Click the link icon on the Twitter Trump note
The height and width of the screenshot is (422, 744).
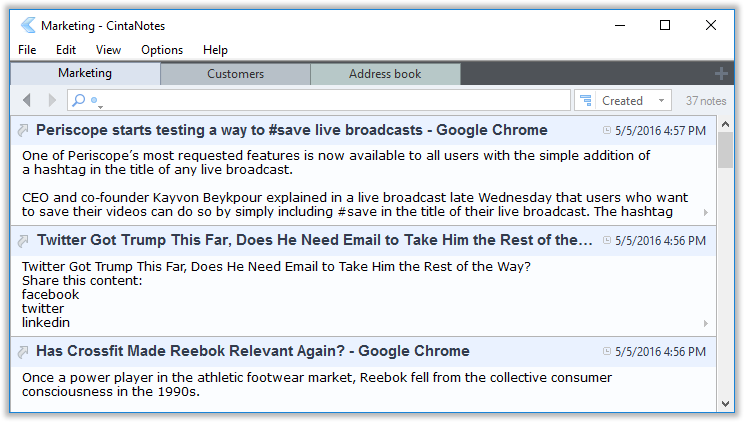coord(23,241)
